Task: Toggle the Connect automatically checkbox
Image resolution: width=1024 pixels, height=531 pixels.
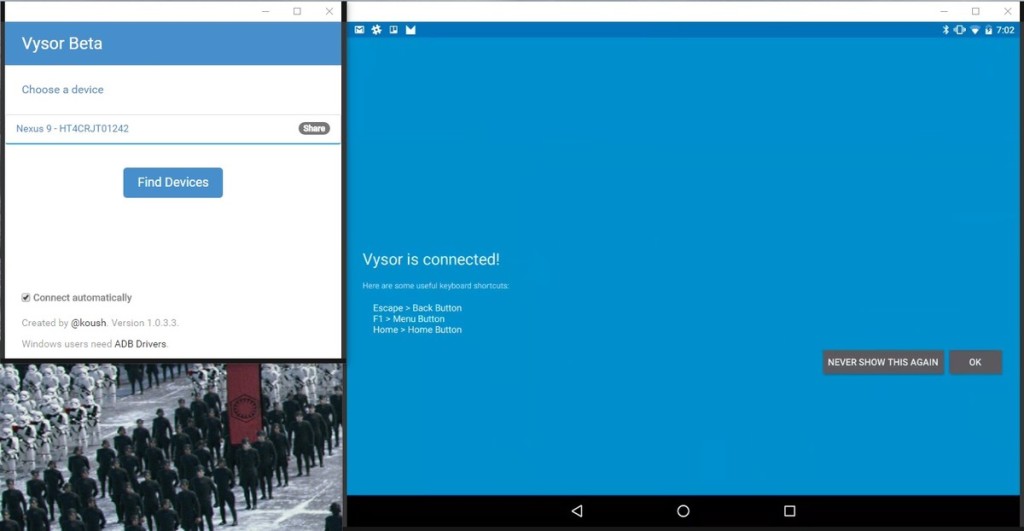Action: tap(25, 298)
